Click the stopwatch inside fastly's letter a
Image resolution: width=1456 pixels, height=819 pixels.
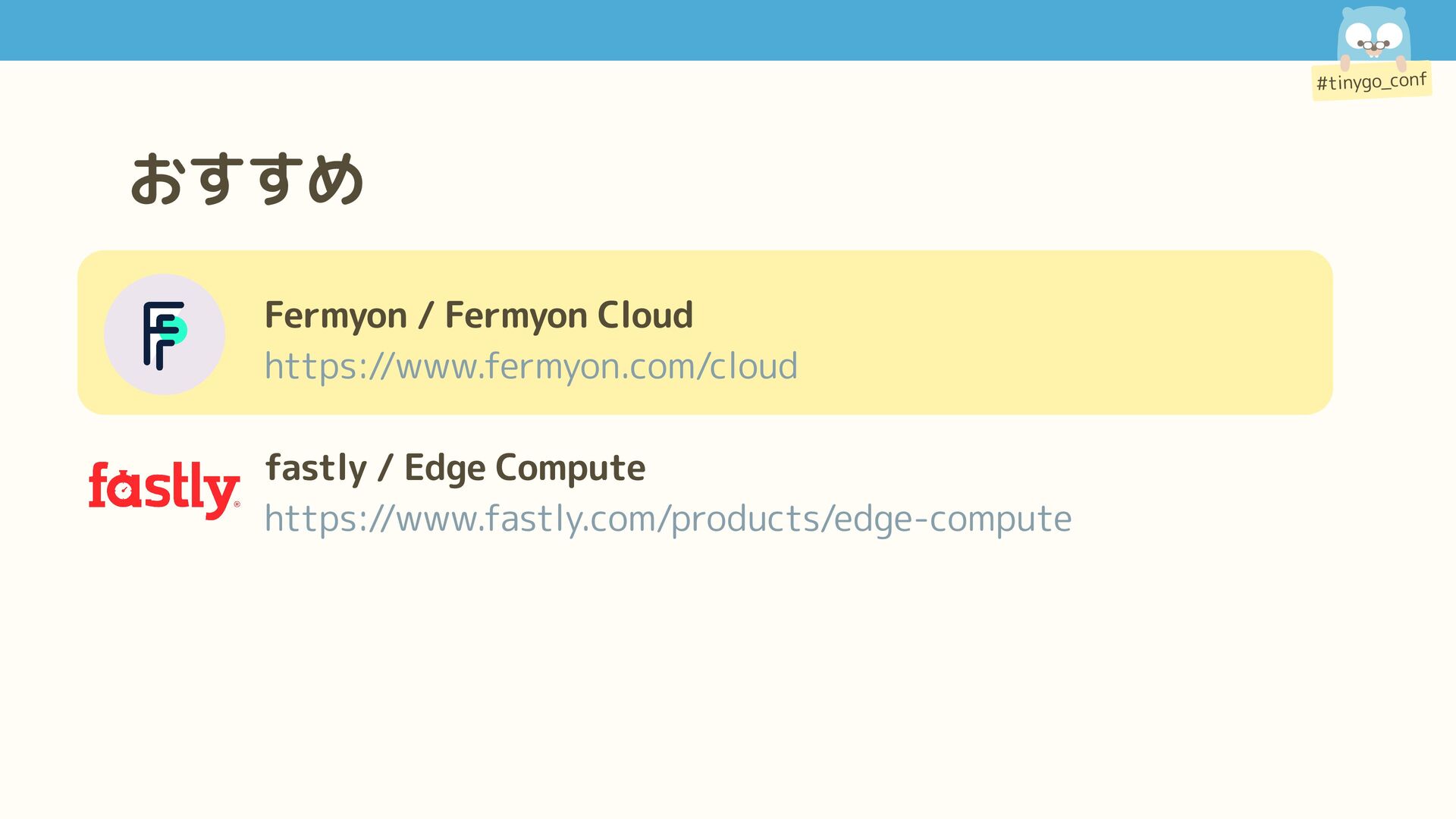[x=125, y=491]
